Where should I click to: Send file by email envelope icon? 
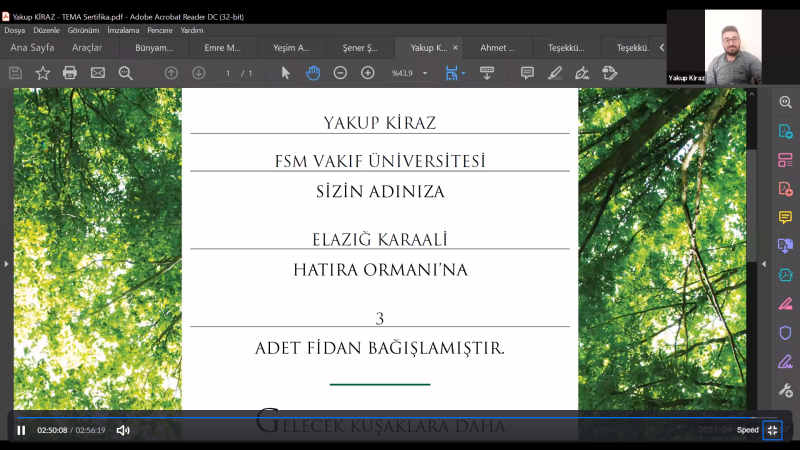[x=98, y=73]
